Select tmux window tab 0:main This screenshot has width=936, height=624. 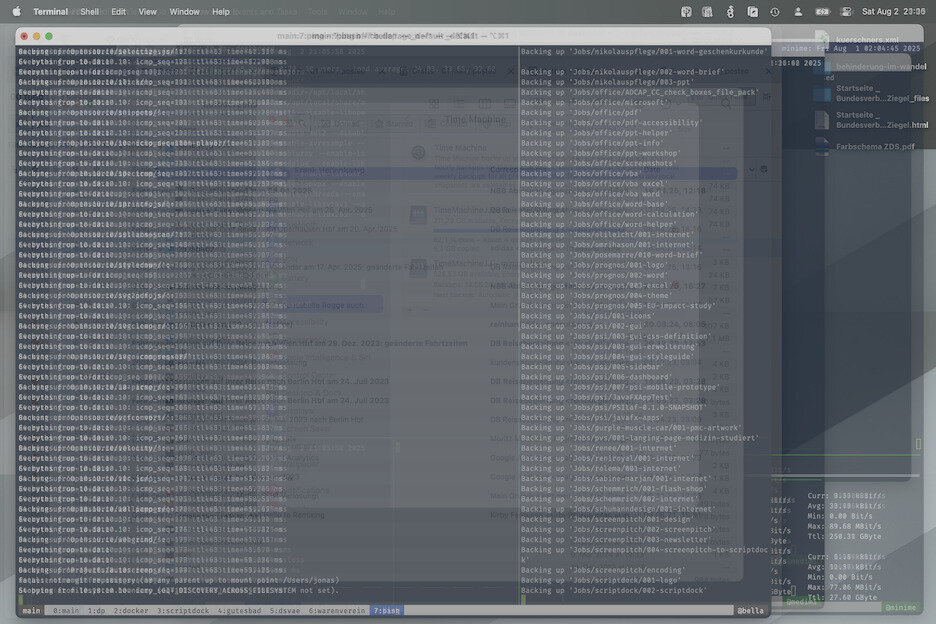pyautogui.click(x=66, y=610)
